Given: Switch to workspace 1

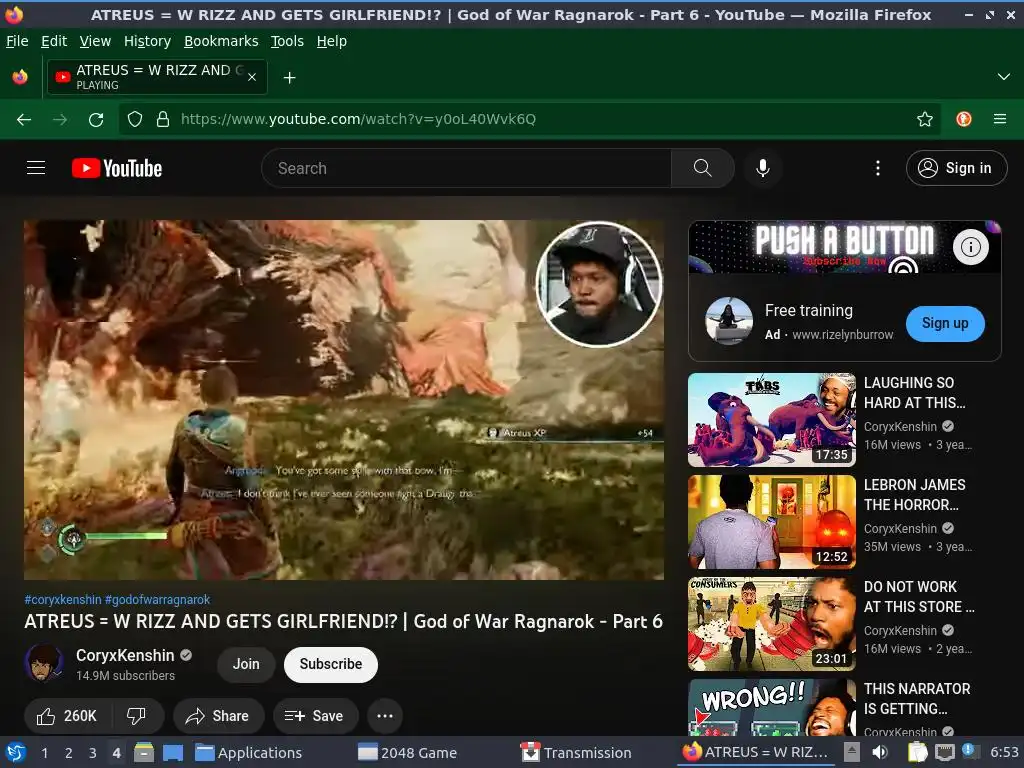Looking at the screenshot, I should click(x=44, y=753).
